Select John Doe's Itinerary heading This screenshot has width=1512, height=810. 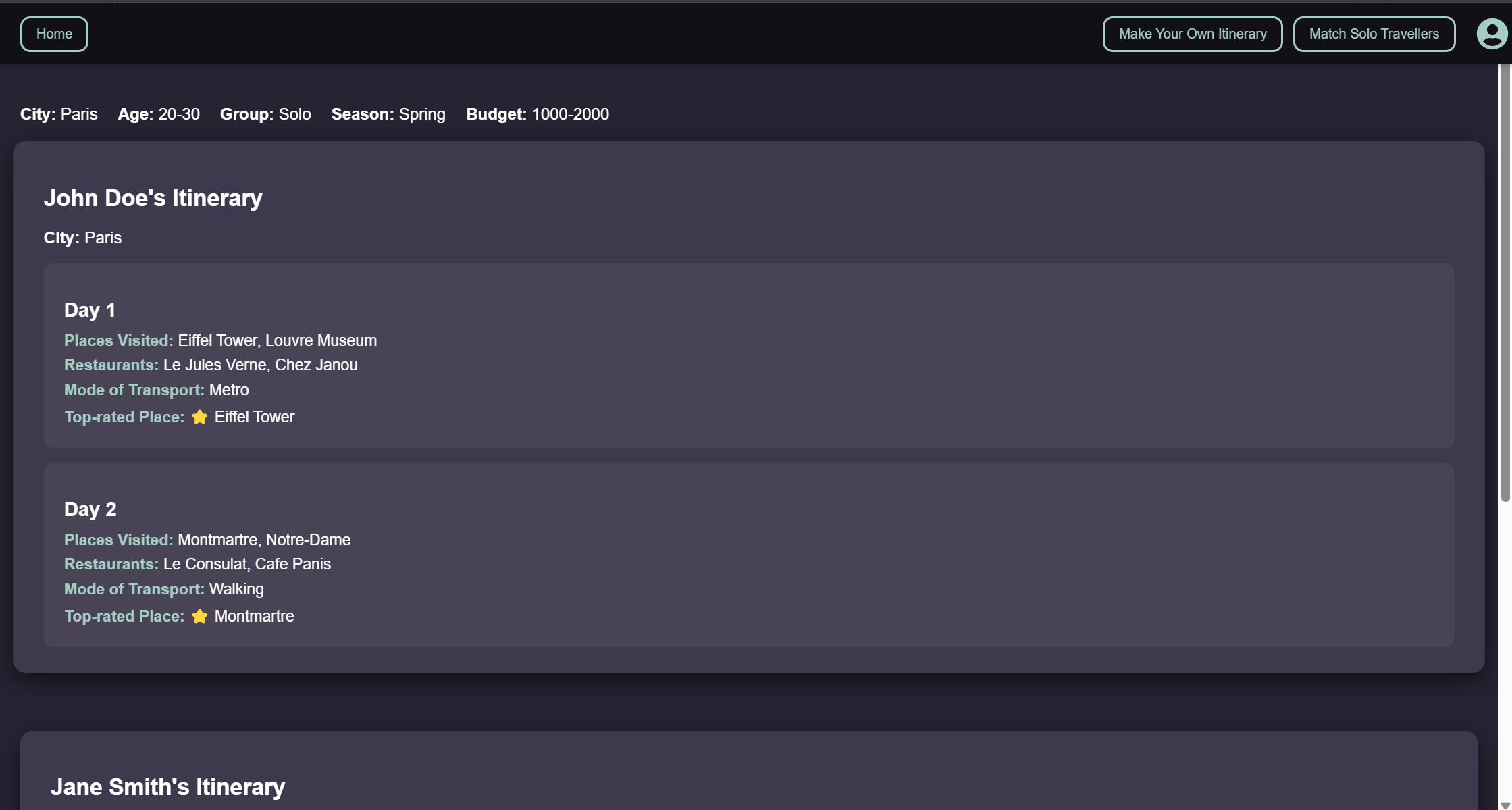coord(153,198)
